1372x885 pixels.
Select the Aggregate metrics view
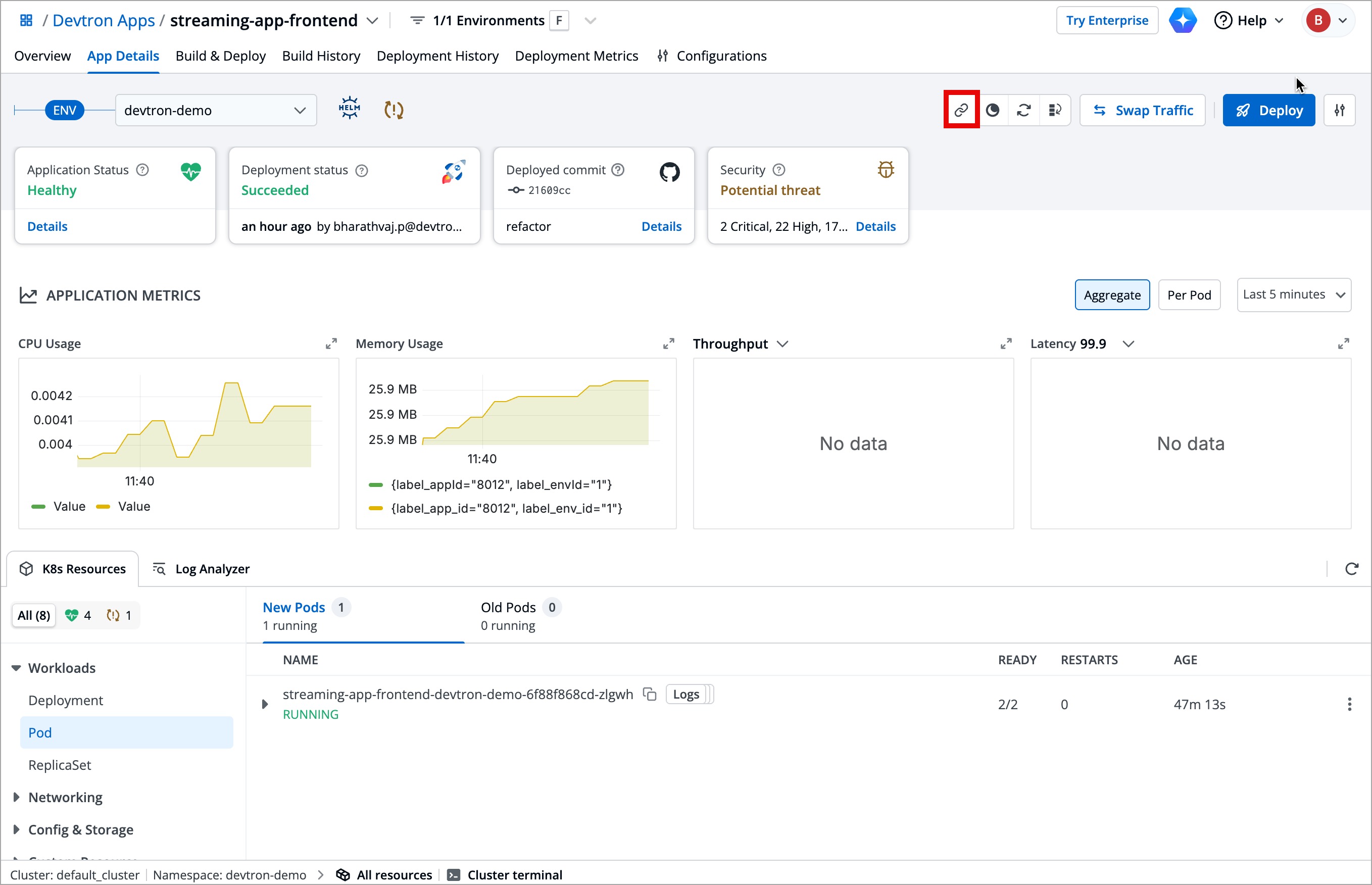point(1112,295)
